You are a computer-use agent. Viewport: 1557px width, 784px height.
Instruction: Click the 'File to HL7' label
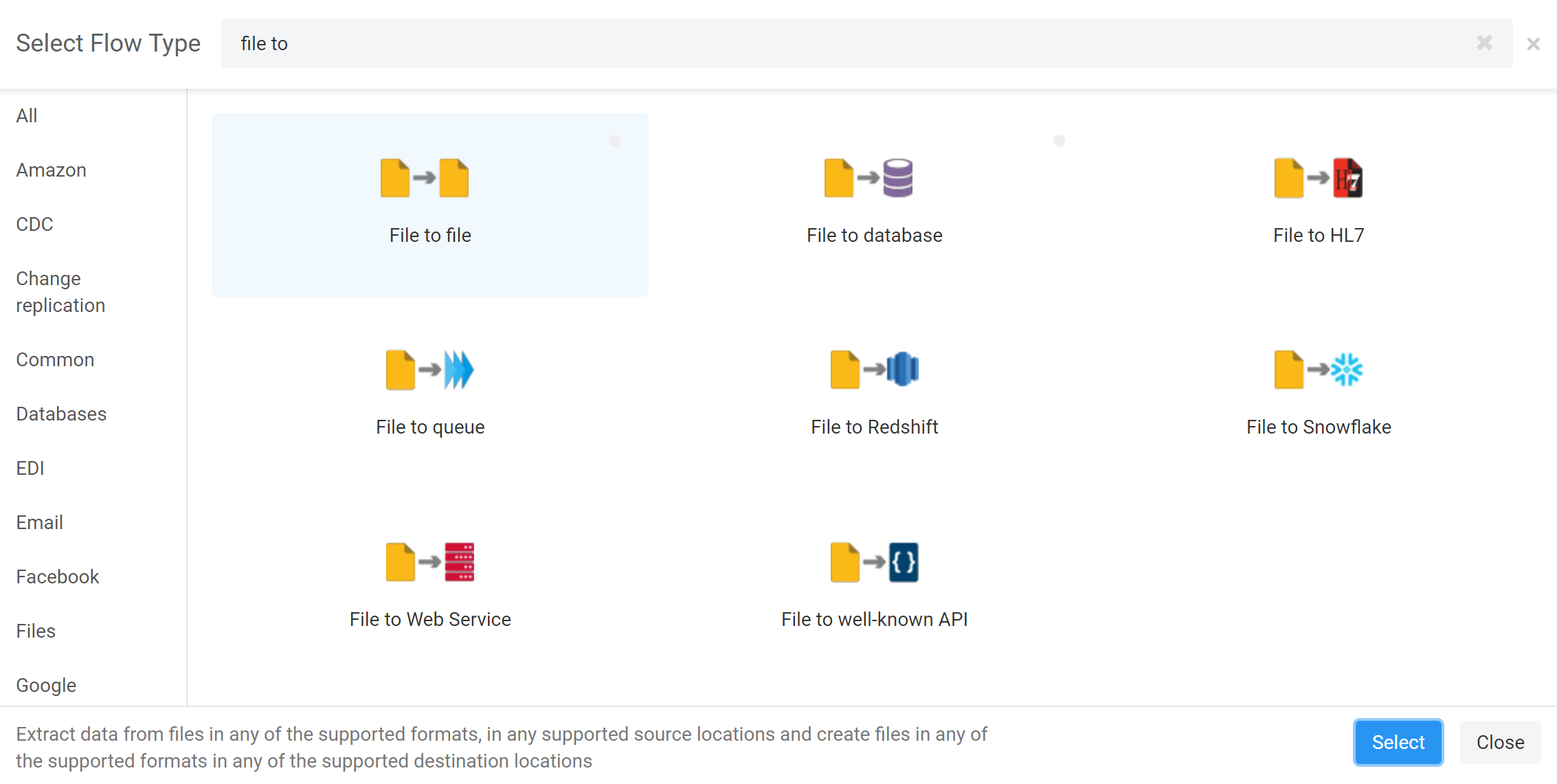[1318, 235]
